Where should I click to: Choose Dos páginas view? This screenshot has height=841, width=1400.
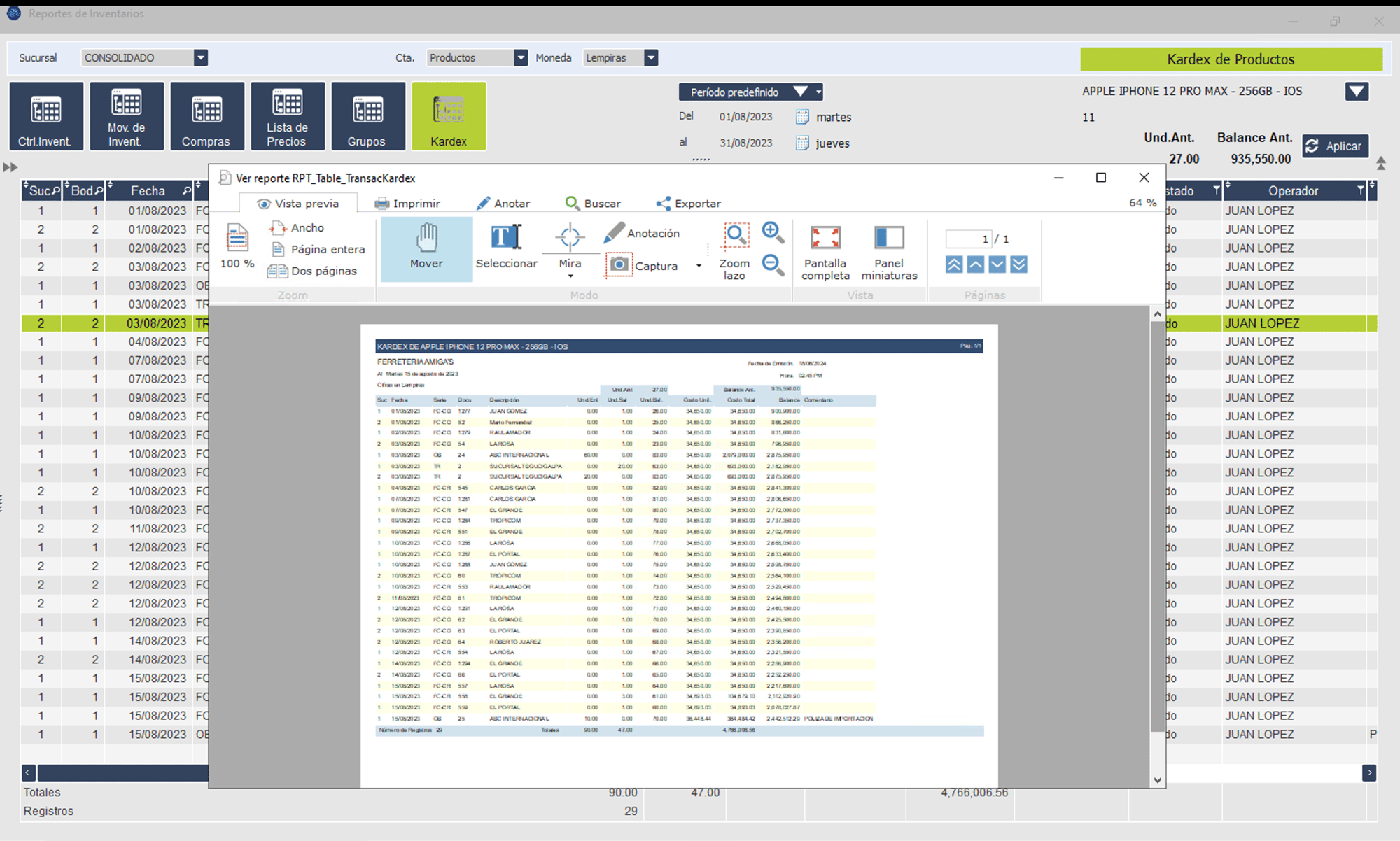coord(313,271)
